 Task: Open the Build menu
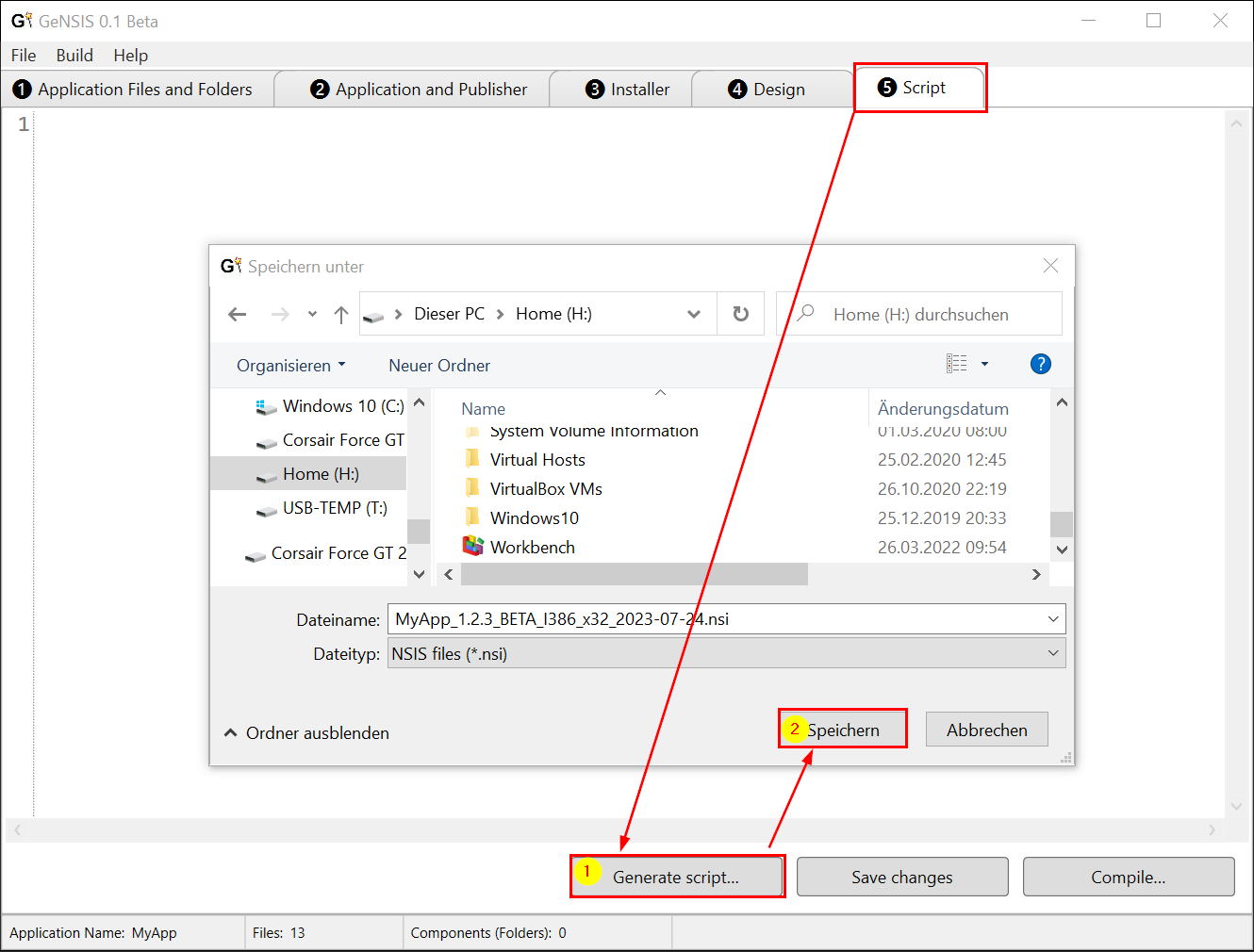(x=74, y=55)
